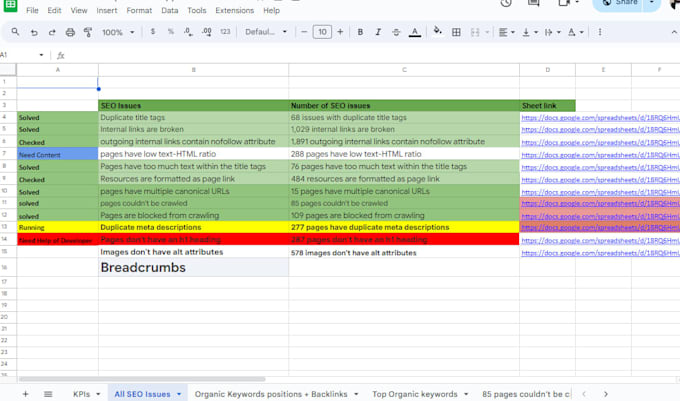Open the Extensions menu
Viewport: 680px width, 401px height.
click(x=235, y=10)
